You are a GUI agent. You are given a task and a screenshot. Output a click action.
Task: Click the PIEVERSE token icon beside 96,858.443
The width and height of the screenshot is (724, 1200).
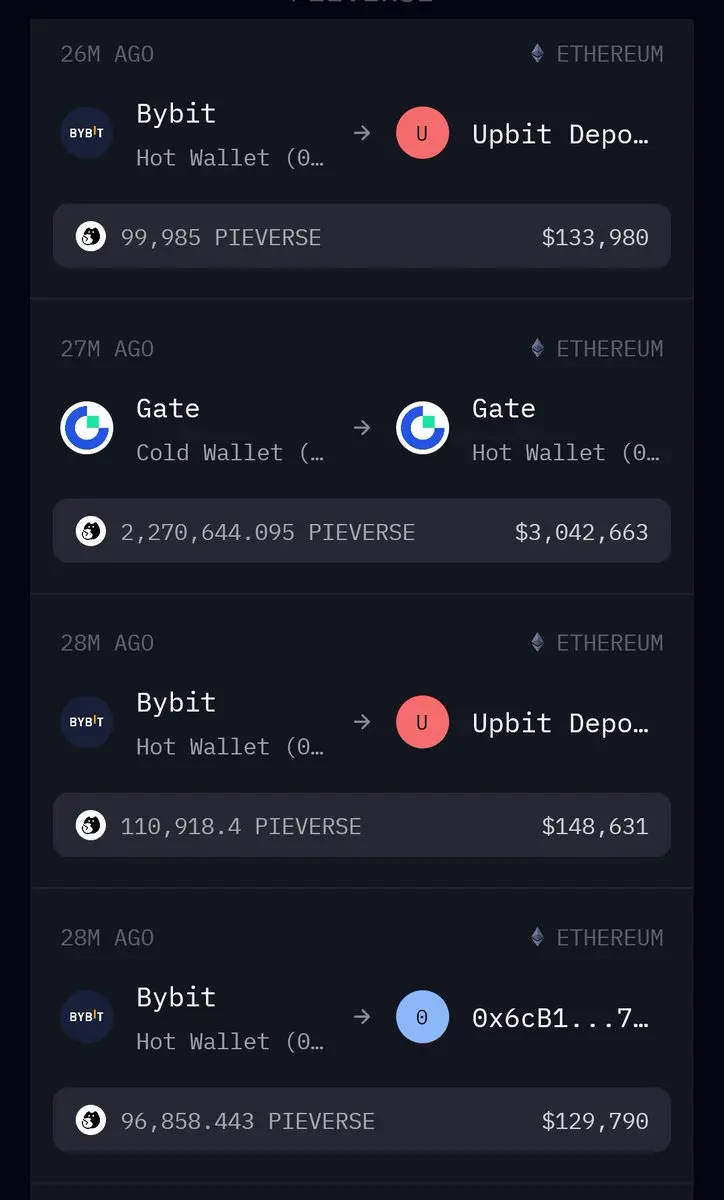click(91, 1120)
